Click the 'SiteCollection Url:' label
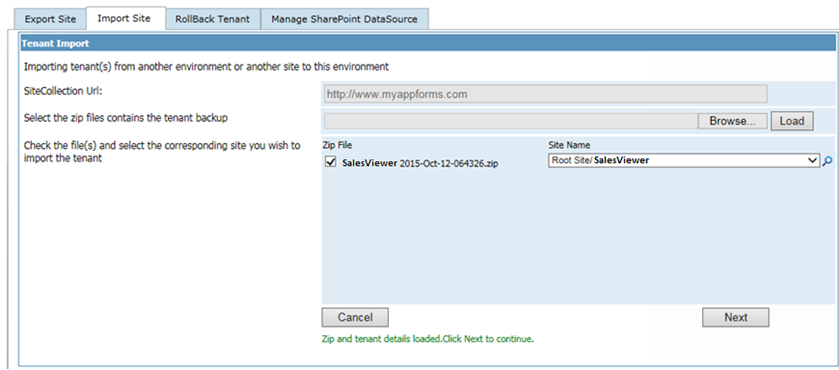This screenshot has height=370, width=839. coord(63,90)
